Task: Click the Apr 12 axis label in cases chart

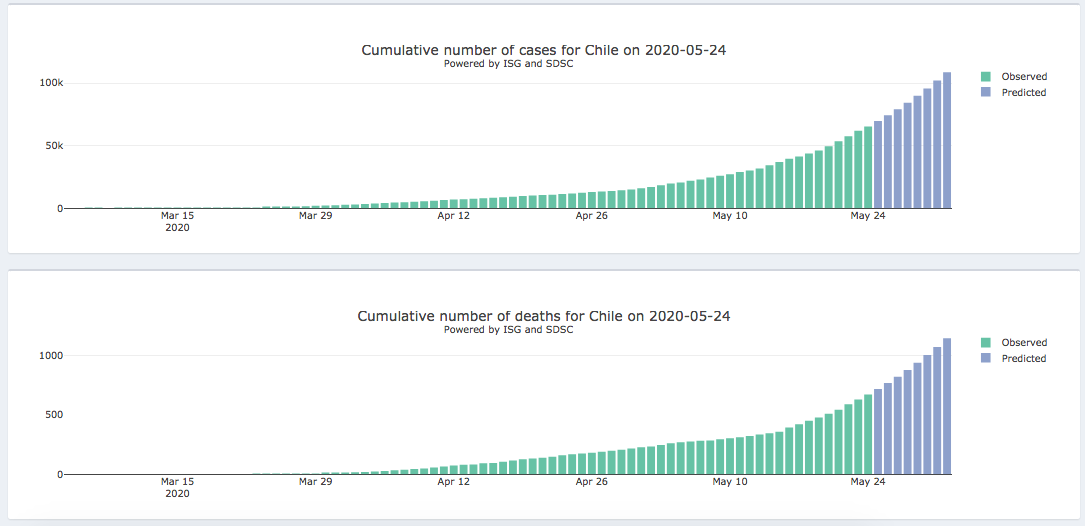Action: click(453, 216)
